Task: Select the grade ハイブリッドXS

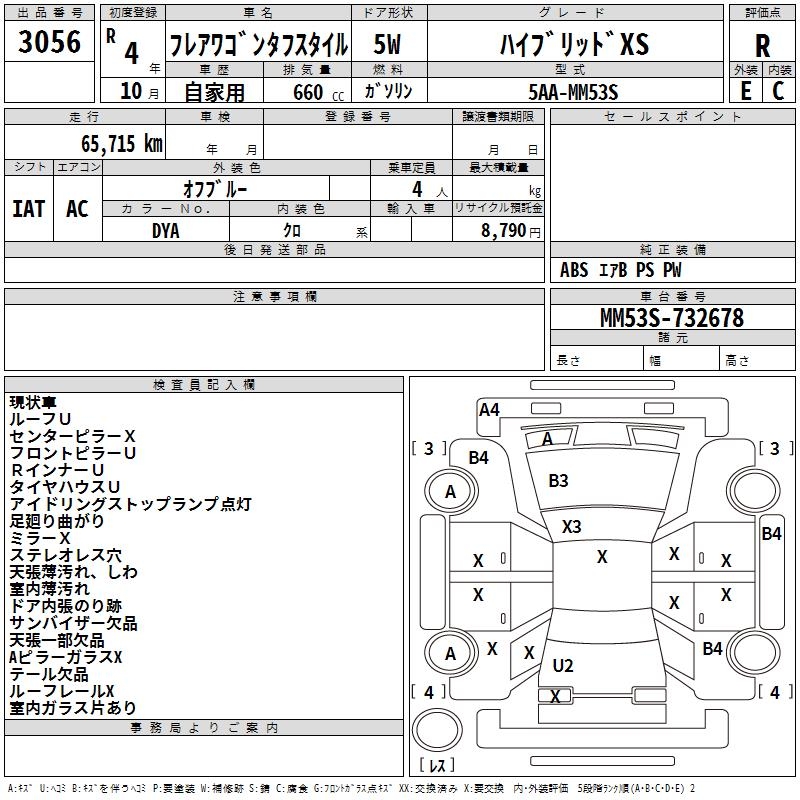Action: click(574, 44)
